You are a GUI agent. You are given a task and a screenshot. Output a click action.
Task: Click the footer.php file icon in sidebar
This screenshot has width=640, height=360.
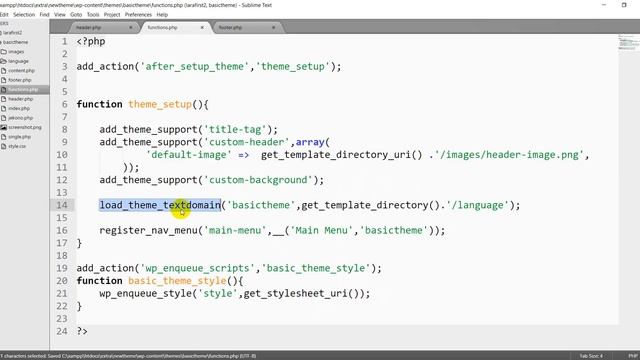4,80
